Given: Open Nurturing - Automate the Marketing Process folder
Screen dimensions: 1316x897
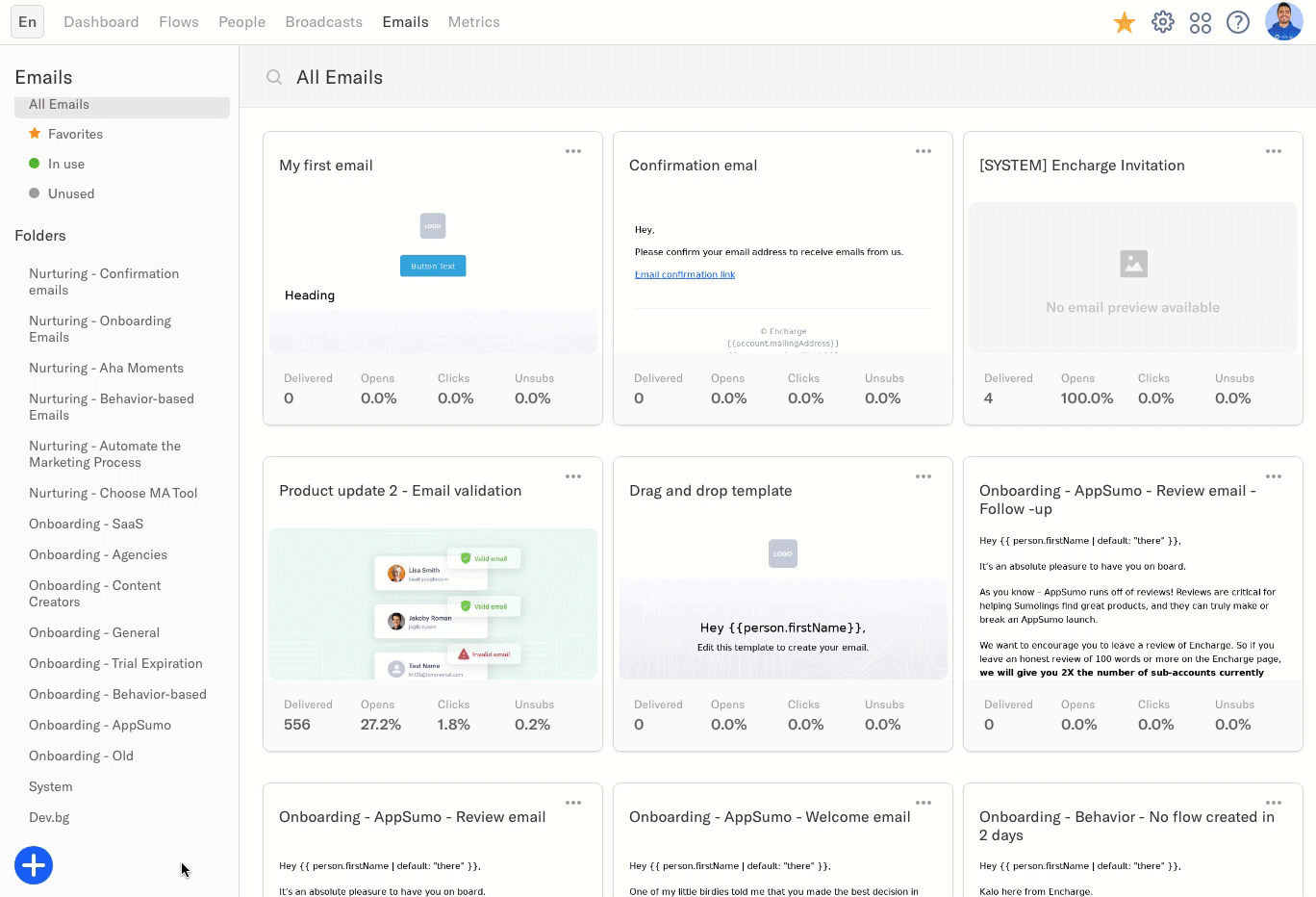Looking at the screenshot, I should pos(105,454).
